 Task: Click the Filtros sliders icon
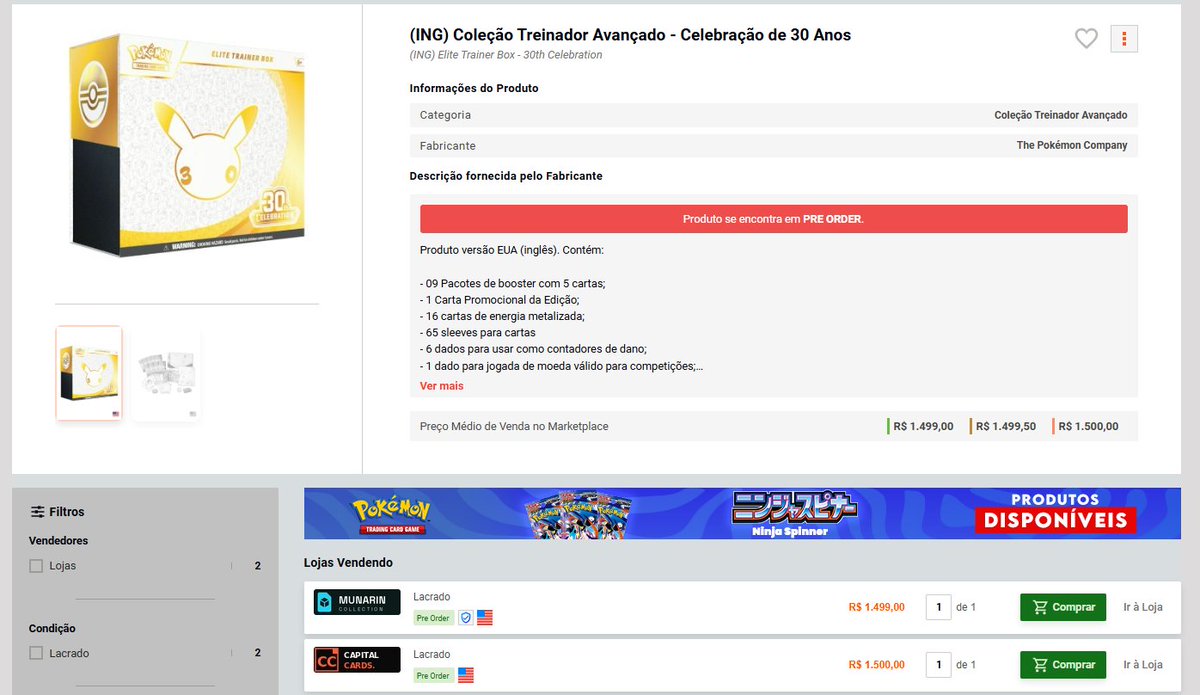(38, 512)
